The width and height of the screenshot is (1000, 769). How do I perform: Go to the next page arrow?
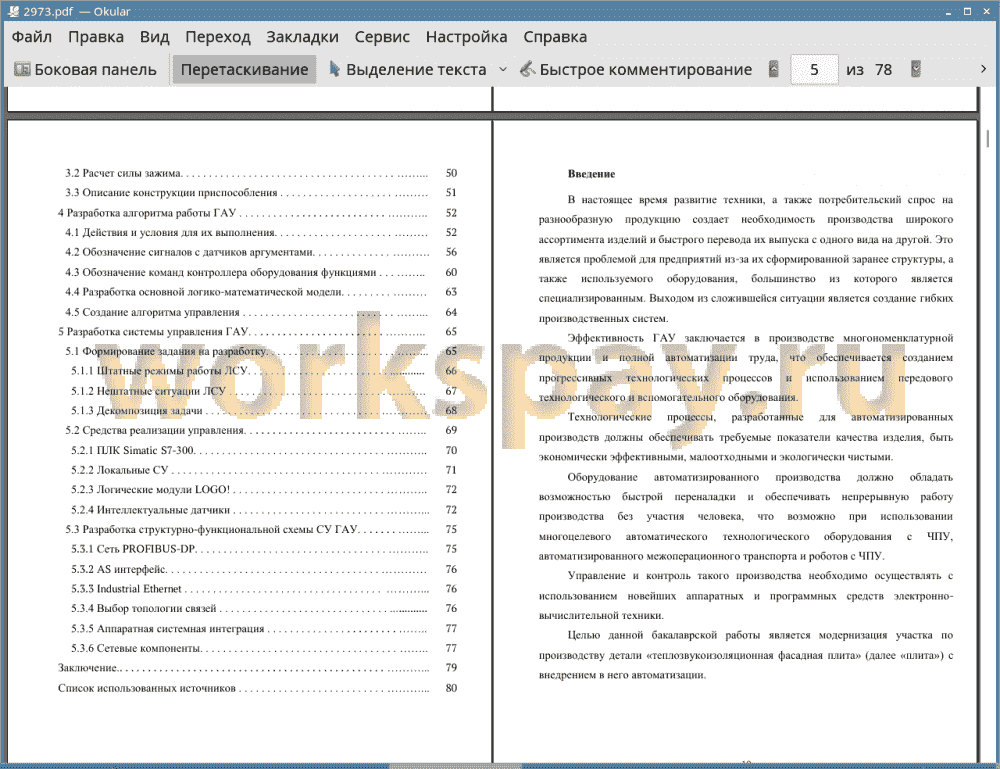point(916,69)
